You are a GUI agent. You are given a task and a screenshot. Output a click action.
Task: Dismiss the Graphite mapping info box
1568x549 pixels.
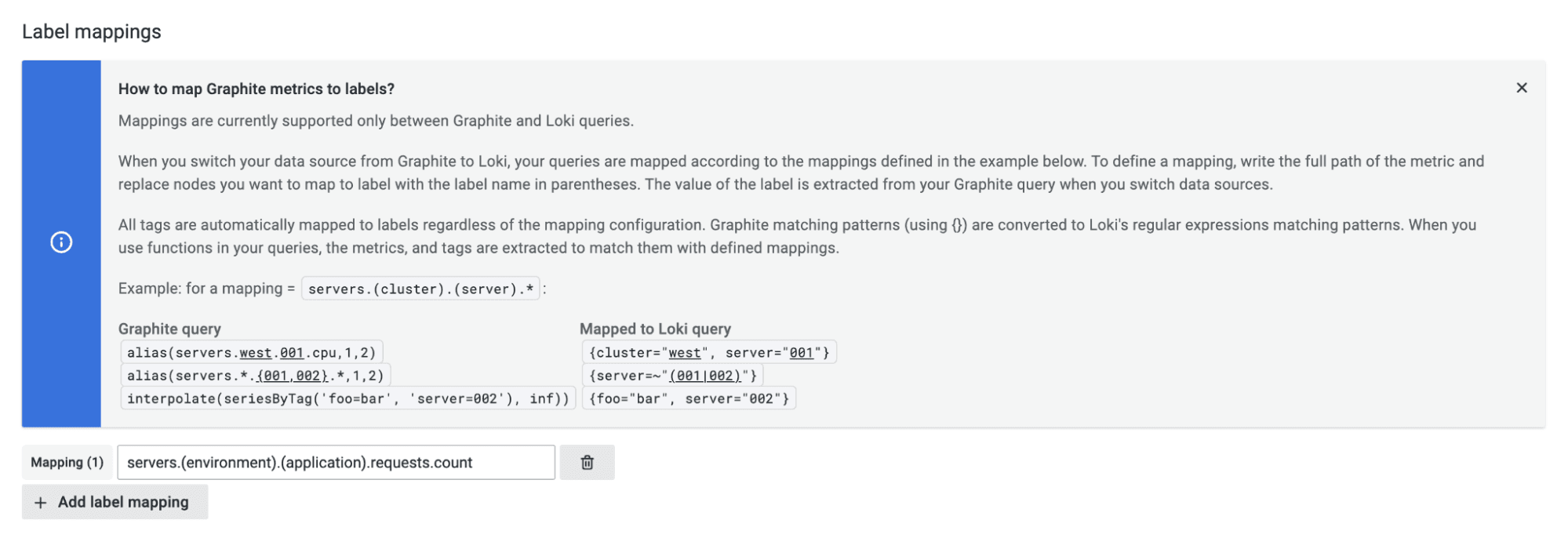click(x=1521, y=88)
